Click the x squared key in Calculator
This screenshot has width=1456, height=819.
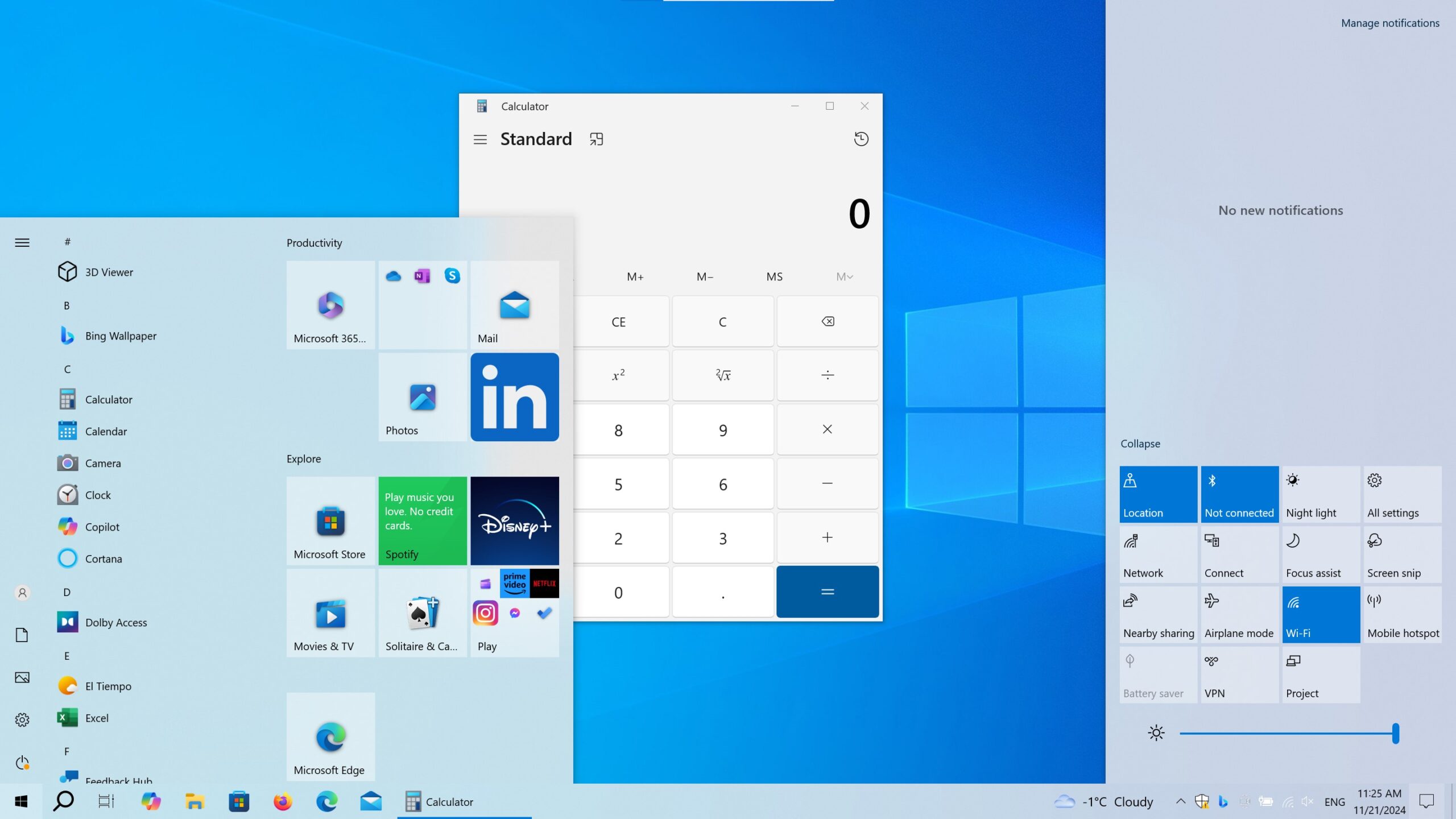click(x=619, y=375)
